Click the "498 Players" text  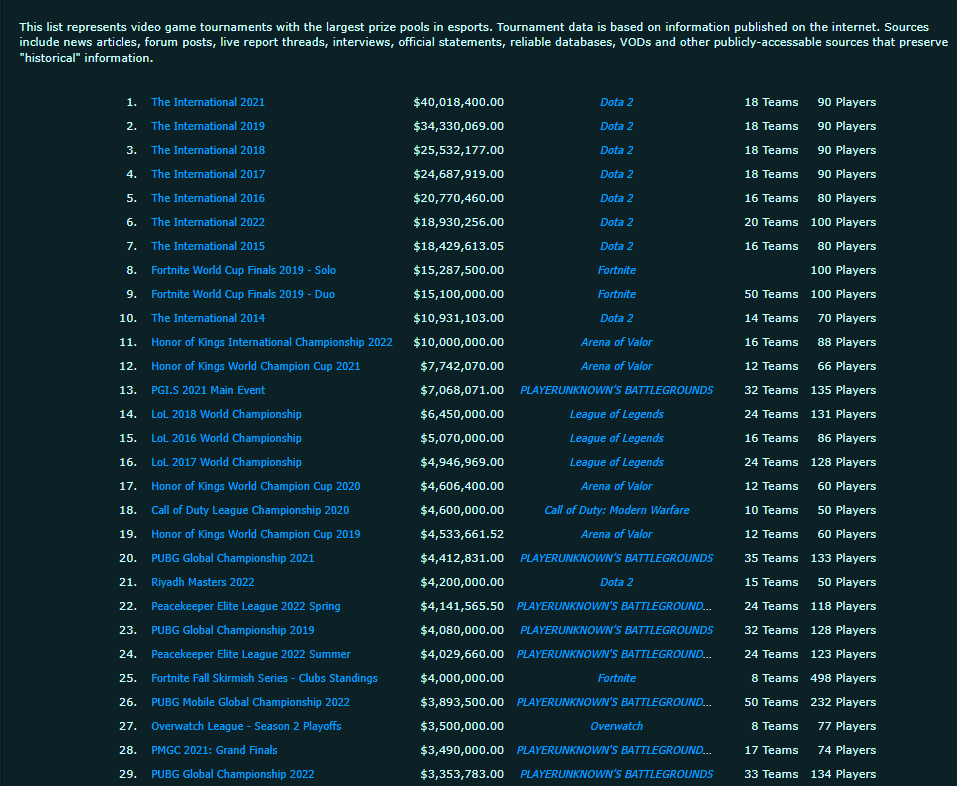pos(843,678)
